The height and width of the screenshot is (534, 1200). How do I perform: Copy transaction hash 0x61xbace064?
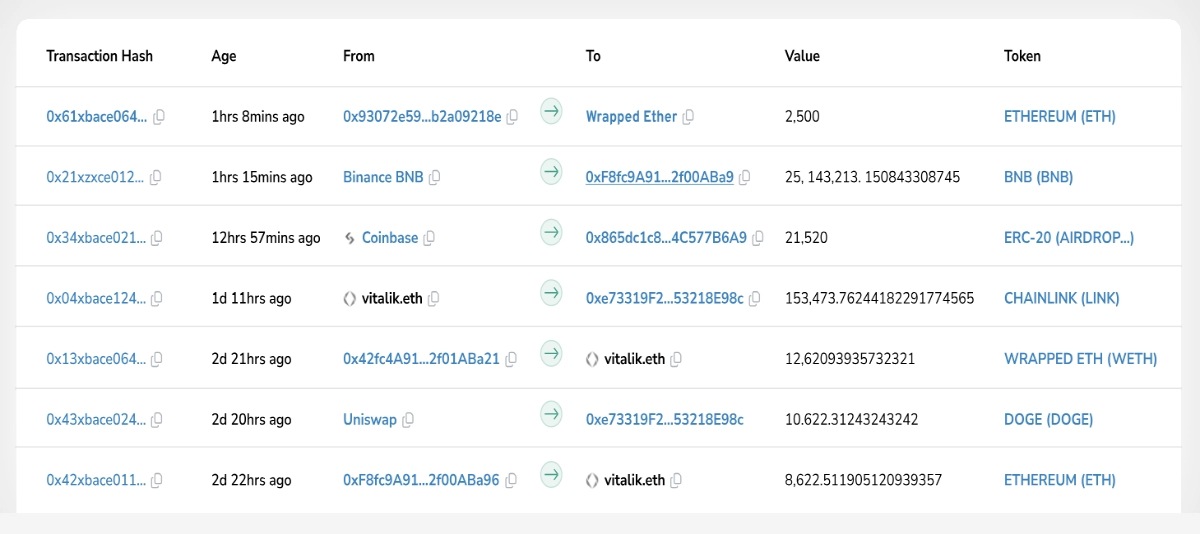pyautogui.click(x=158, y=117)
